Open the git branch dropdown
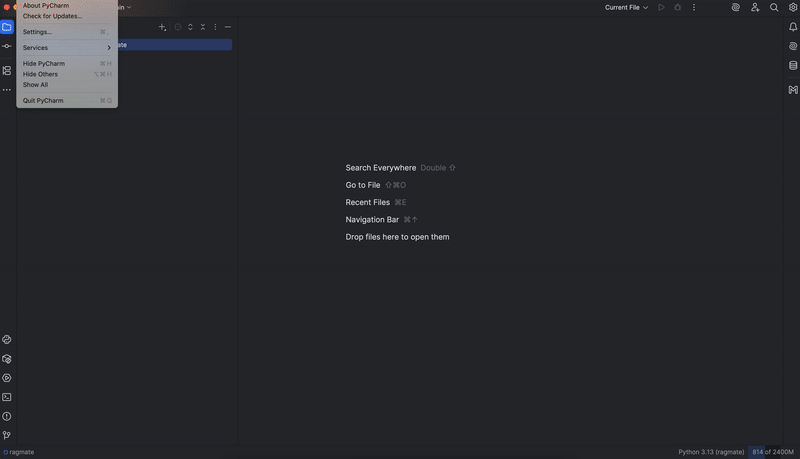 [124, 8]
